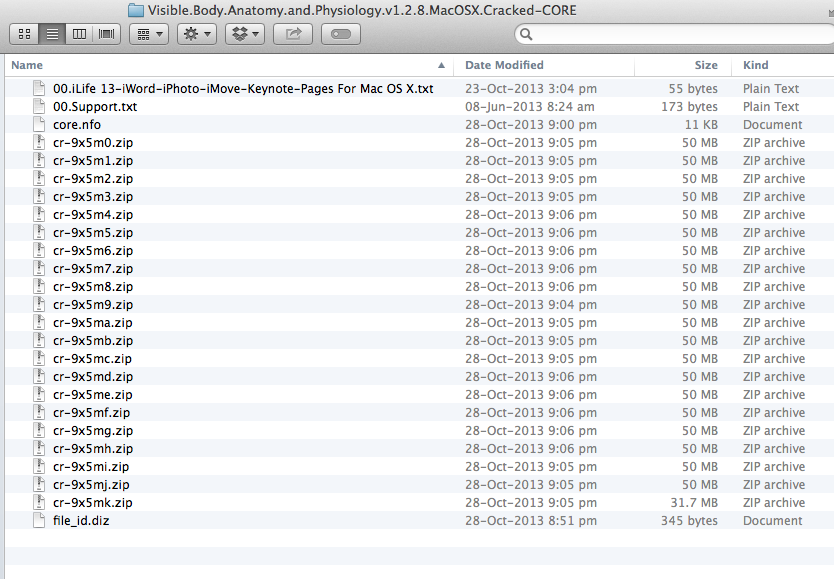
Task: Switch to icon view mode
Action: point(24,35)
